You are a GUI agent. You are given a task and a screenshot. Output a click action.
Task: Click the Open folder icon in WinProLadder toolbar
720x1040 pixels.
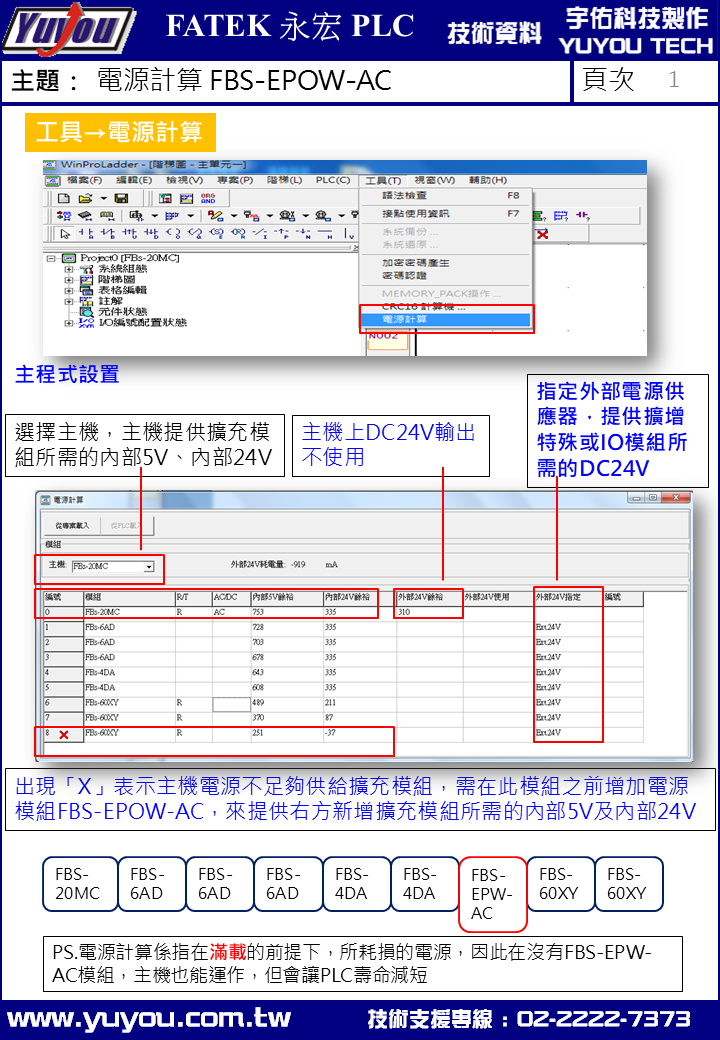(x=86, y=198)
